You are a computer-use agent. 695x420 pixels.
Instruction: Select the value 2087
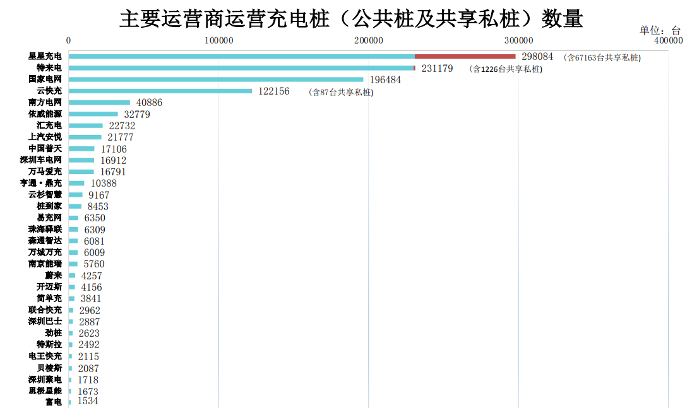click(x=89, y=368)
